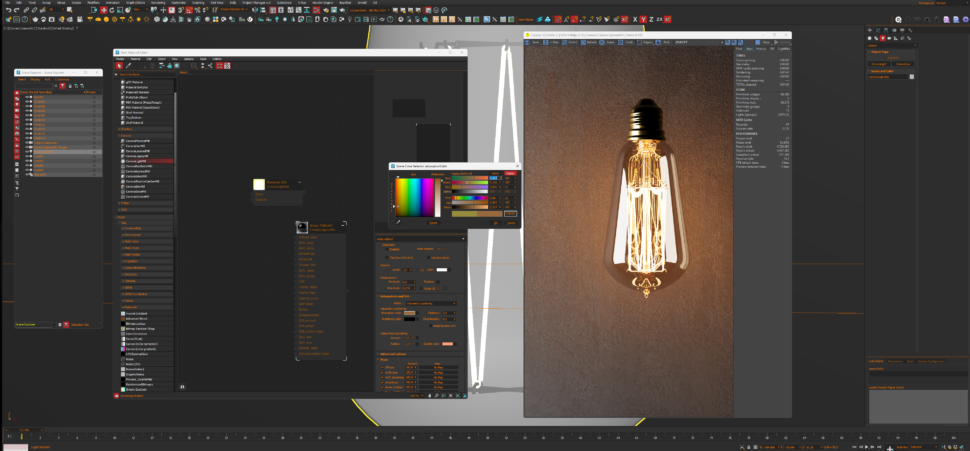This screenshot has width=970, height=451.
Task: Click the red Y axis constraint icon
Action: [643, 19]
